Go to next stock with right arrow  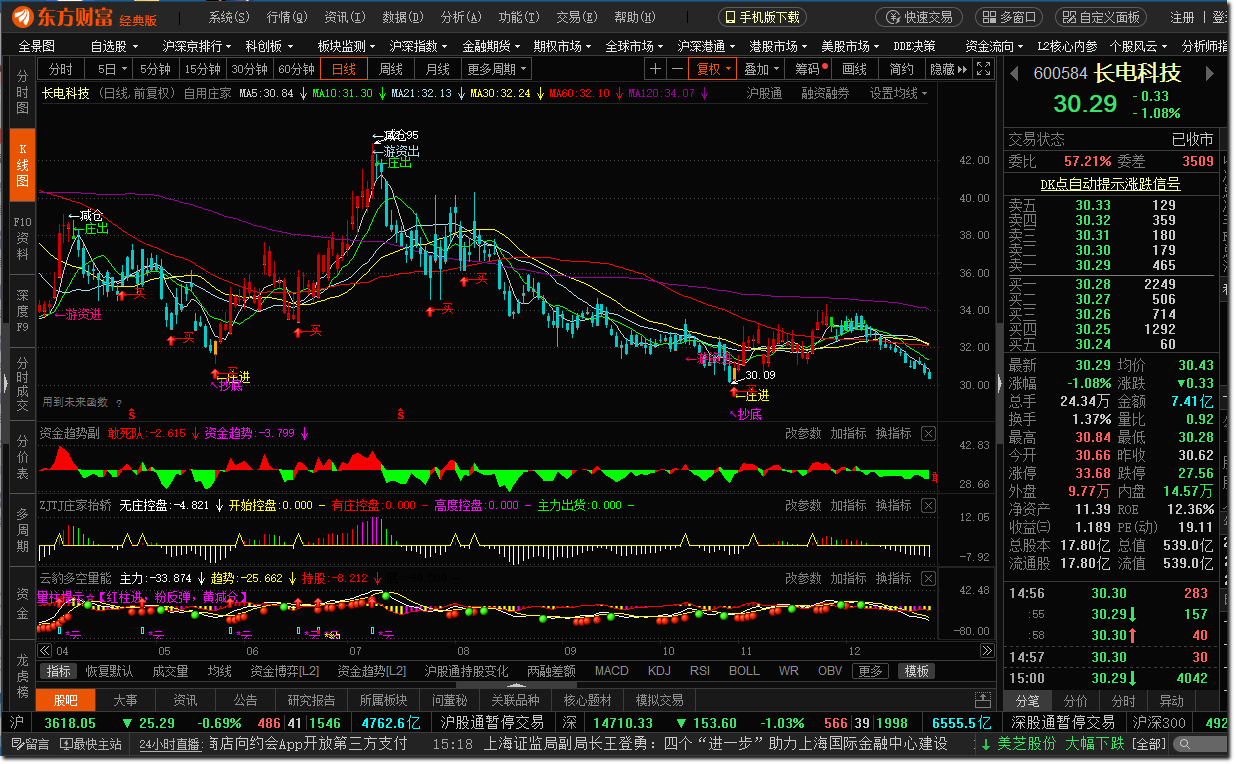1210,74
